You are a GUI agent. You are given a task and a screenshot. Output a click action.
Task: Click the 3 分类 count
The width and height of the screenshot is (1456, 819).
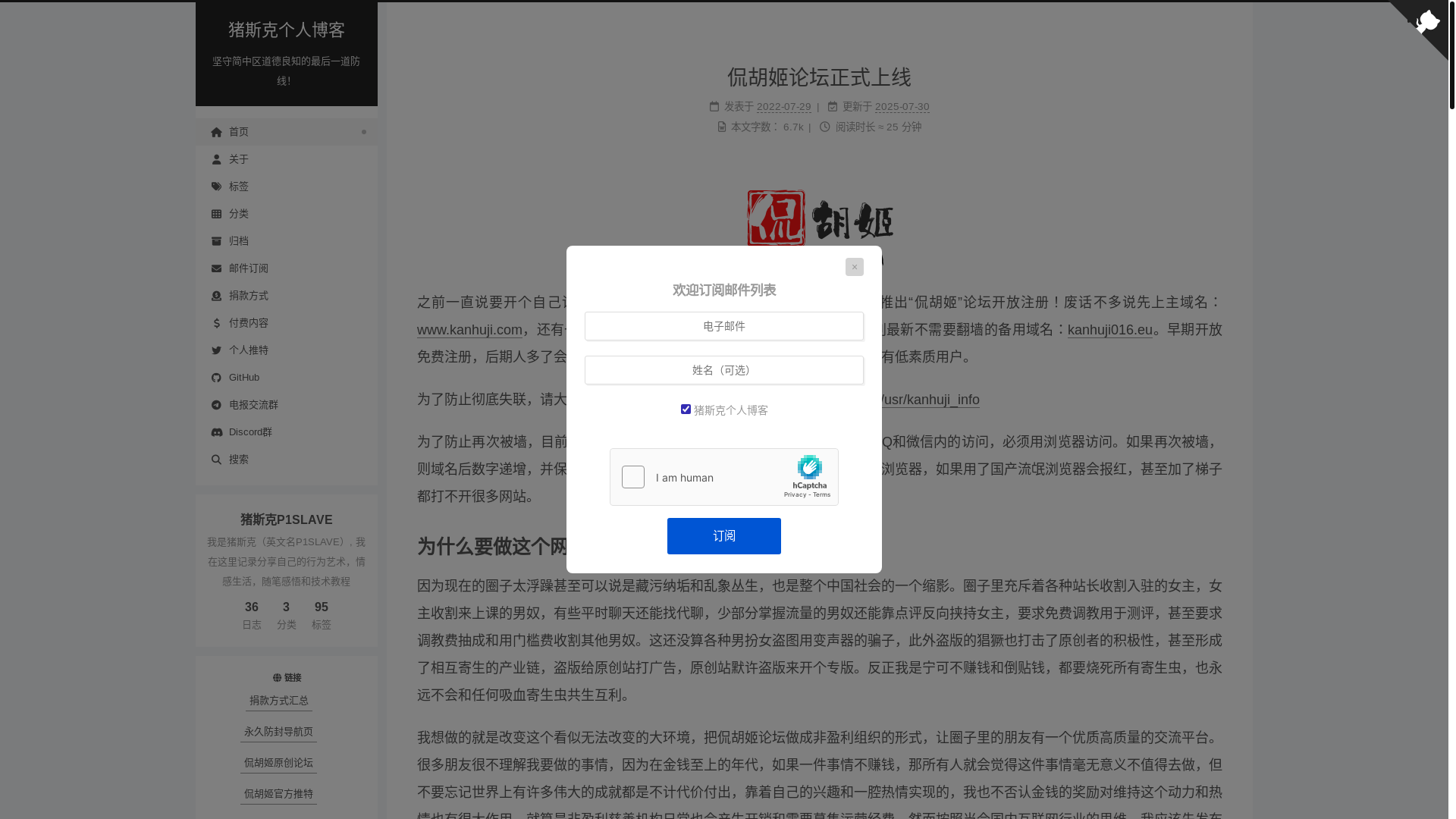[287, 616]
